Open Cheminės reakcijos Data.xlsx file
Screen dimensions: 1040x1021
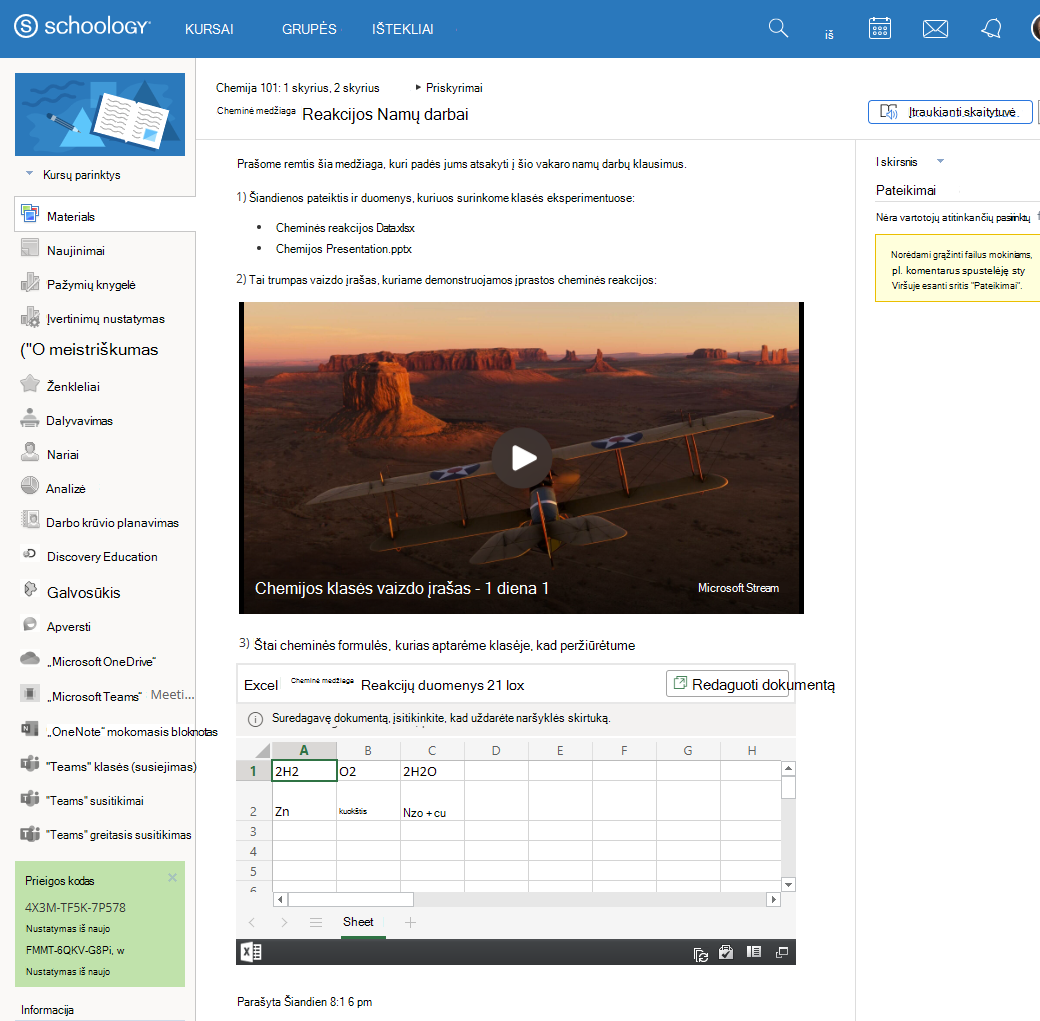[x=345, y=228]
